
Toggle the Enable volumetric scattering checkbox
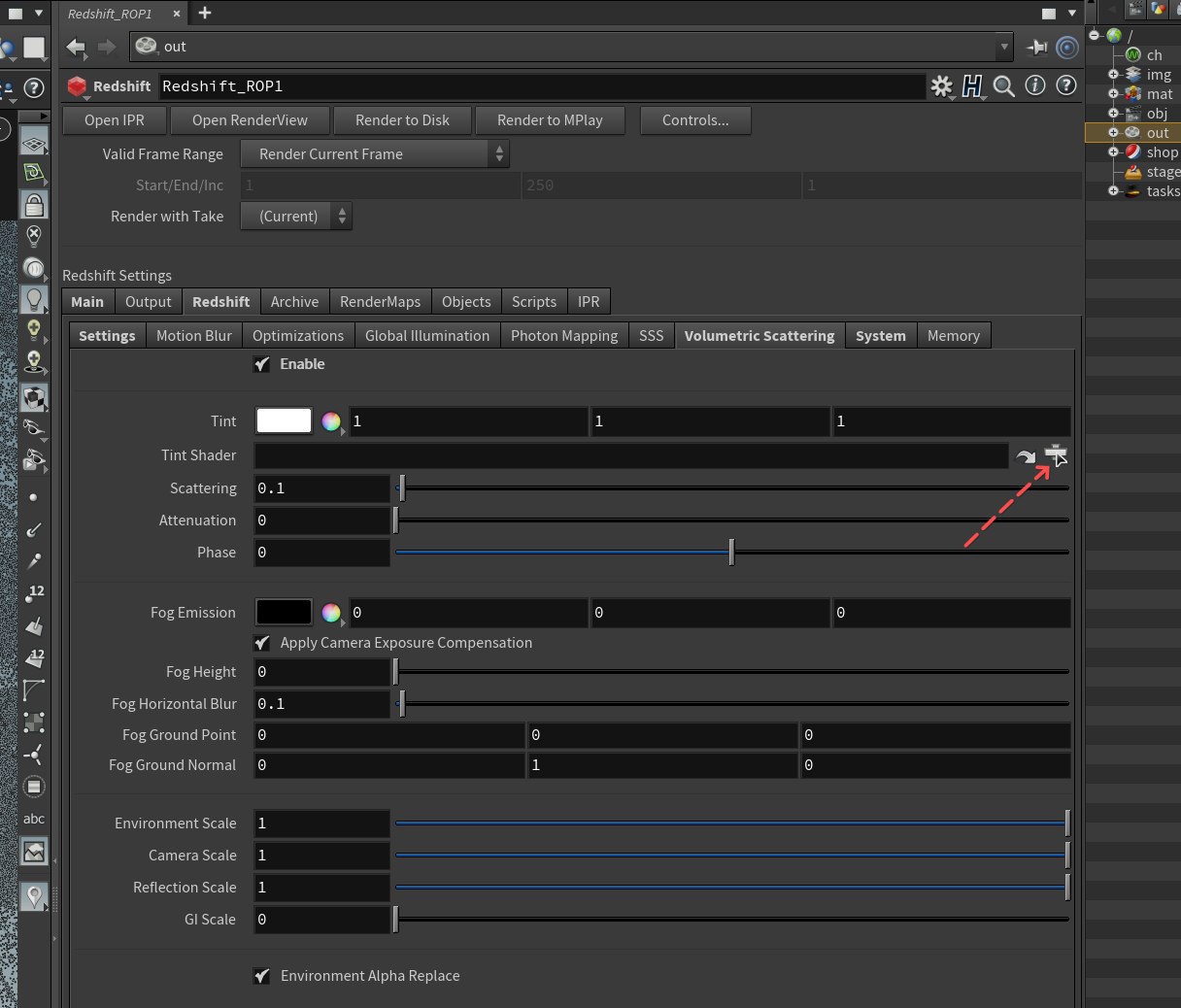(262, 364)
